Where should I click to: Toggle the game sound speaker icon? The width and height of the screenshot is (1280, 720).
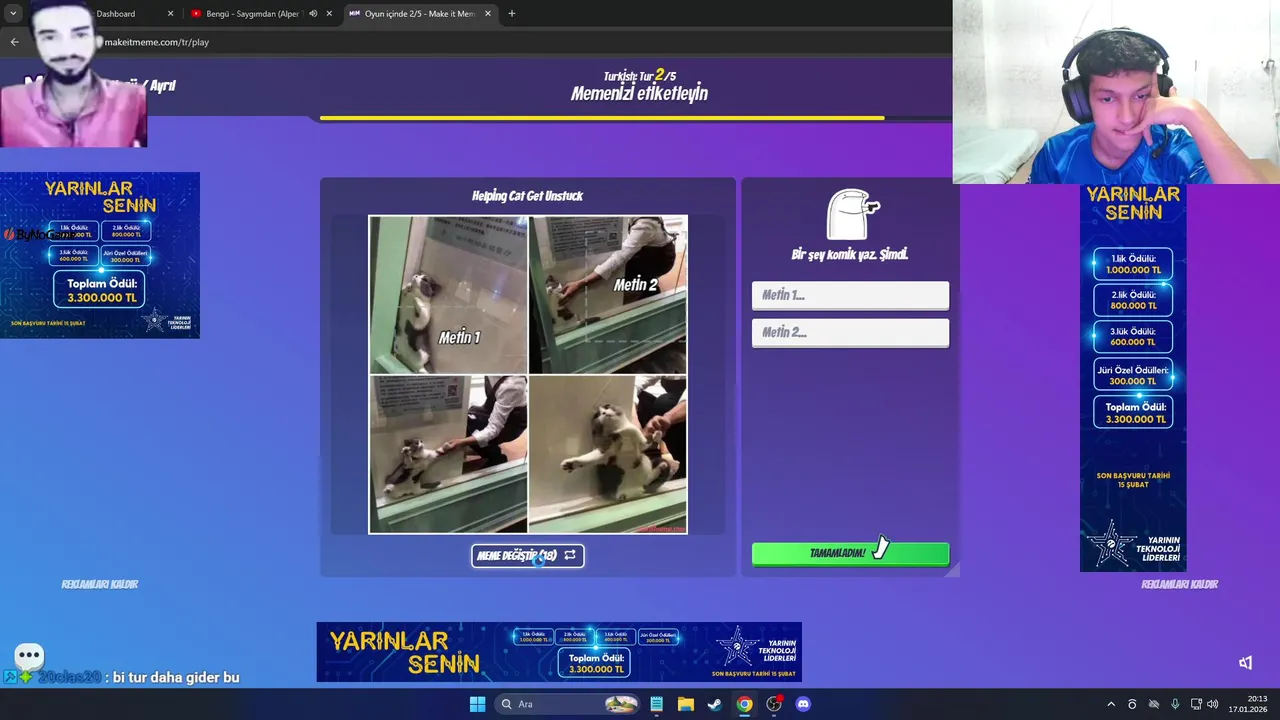click(1245, 662)
